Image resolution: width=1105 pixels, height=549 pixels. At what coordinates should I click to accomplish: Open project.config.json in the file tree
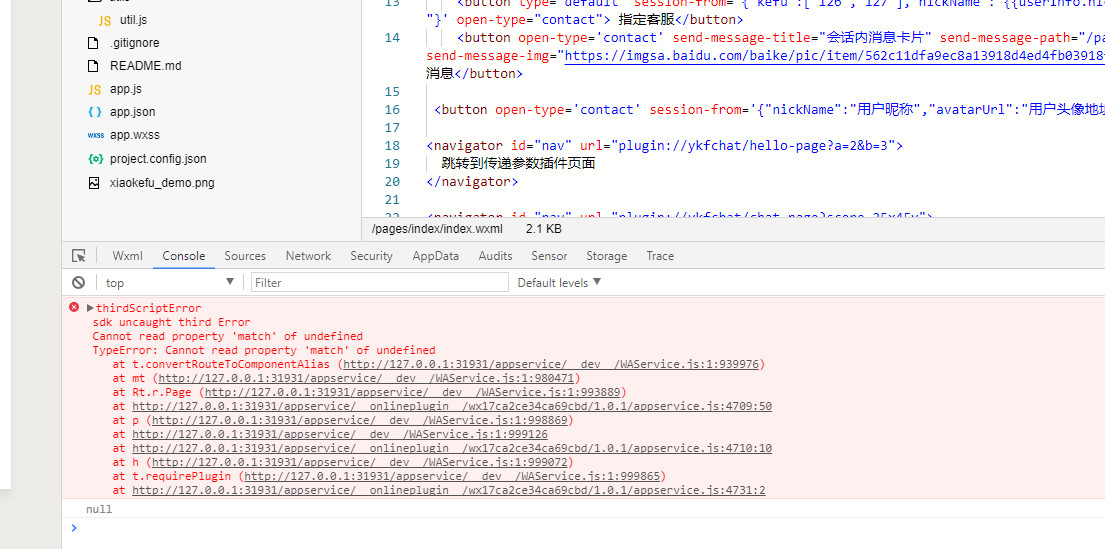click(x=158, y=159)
